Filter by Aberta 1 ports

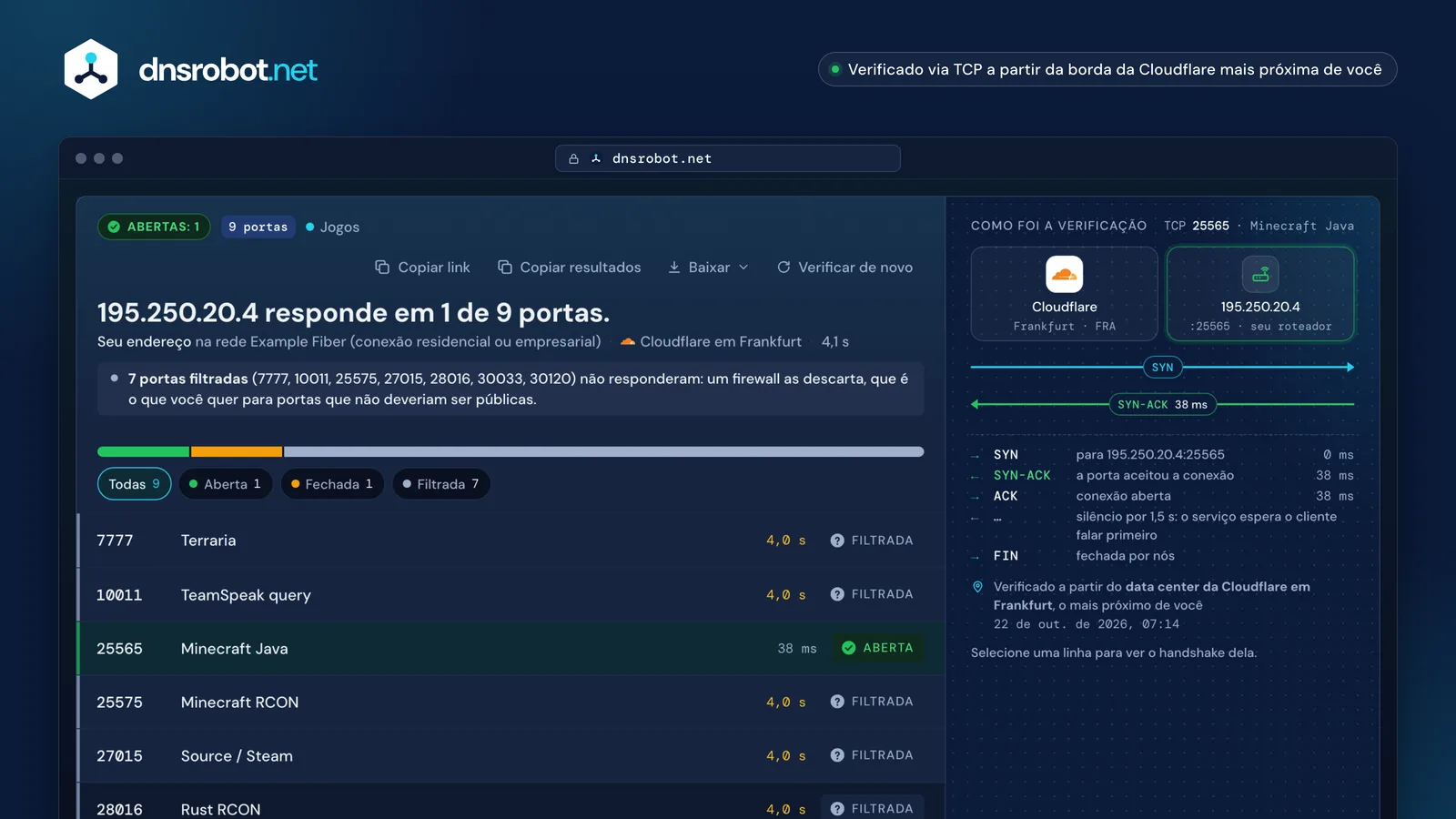pyautogui.click(x=225, y=484)
